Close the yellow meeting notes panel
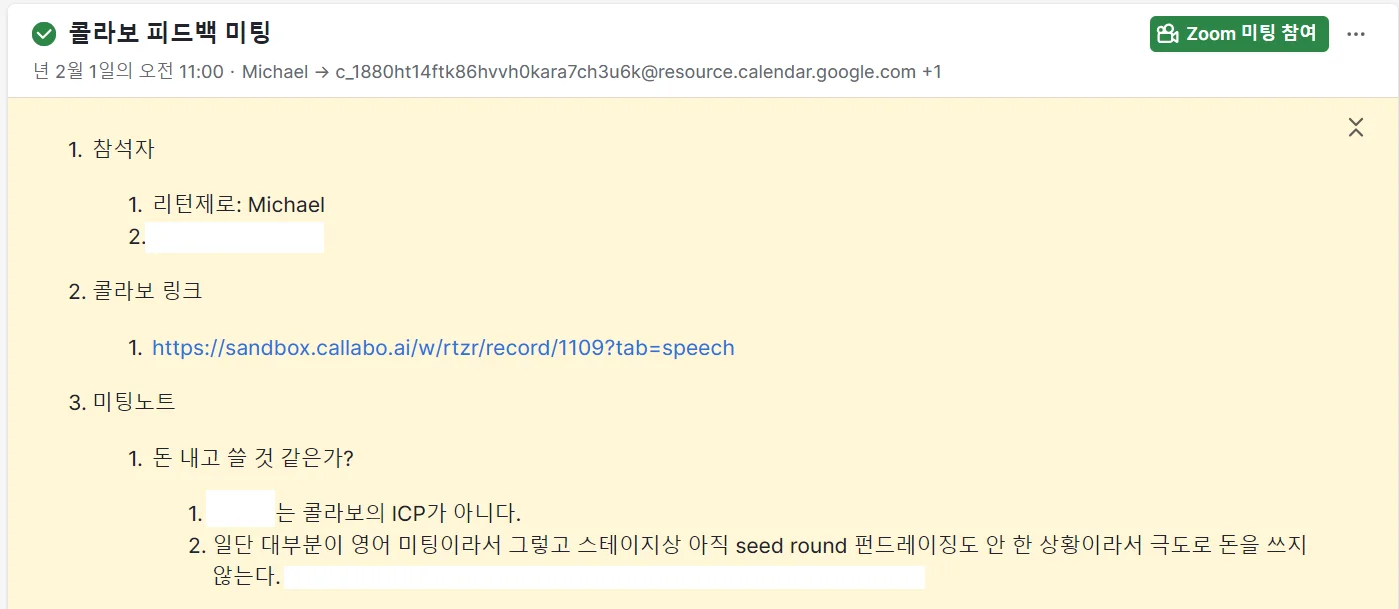Image resolution: width=1399 pixels, height=609 pixels. pos(1356,127)
